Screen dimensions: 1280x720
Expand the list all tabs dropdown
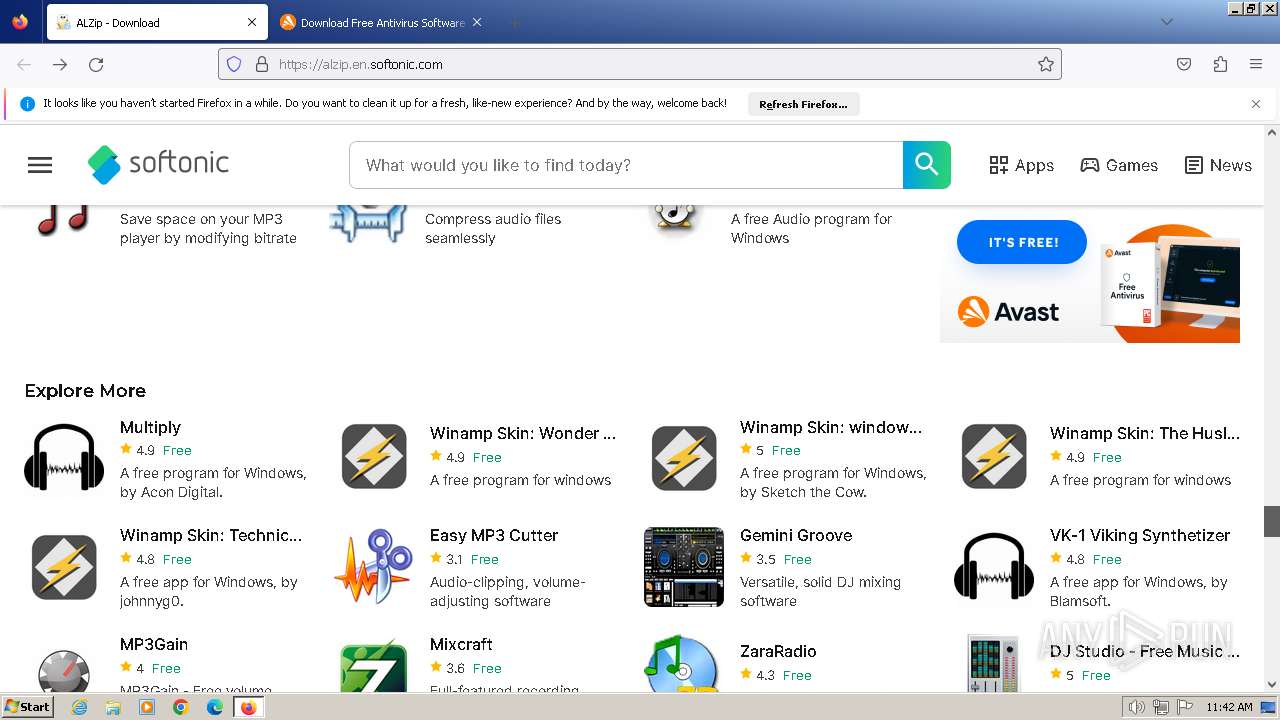(x=1166, y=22)
